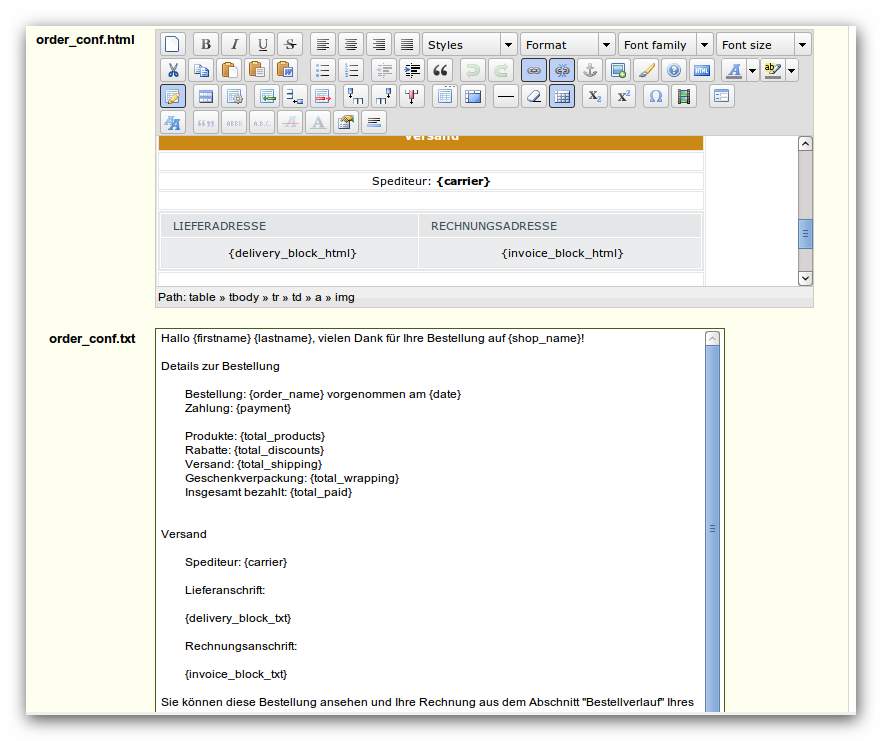Viewport: 882px width, 741px height.
Task: Toggle italic text formatting
Action: [234, 44]
